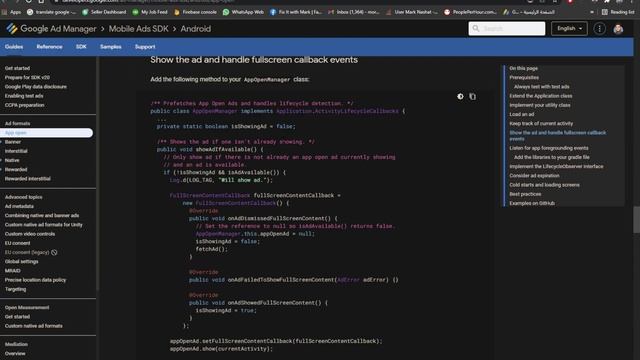
Task: Jump to Keep track of current activity
Action: tap(541, 123)
